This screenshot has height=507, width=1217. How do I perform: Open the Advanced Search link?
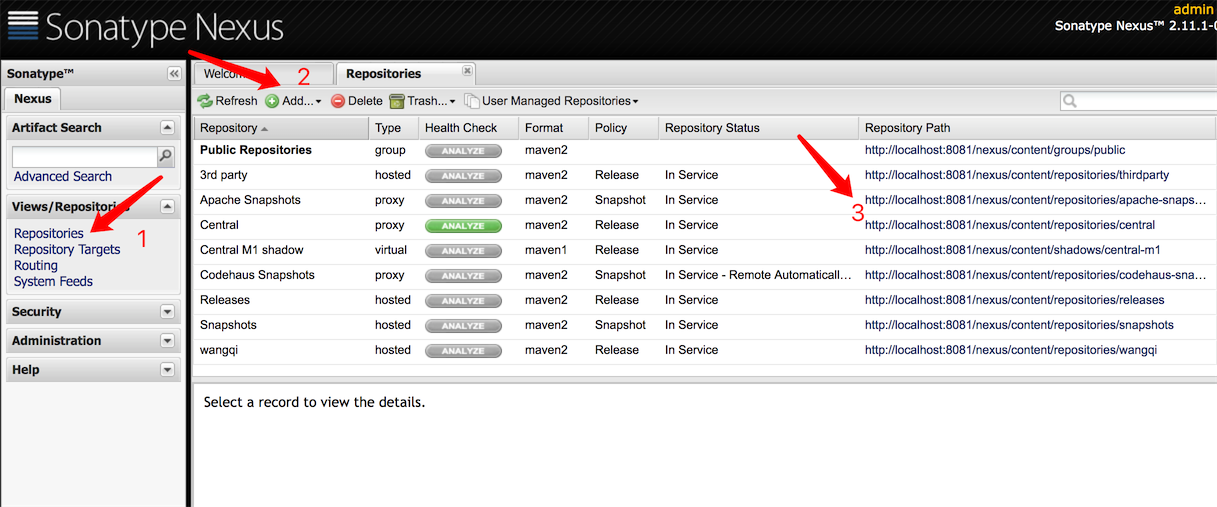pos(63,177)
